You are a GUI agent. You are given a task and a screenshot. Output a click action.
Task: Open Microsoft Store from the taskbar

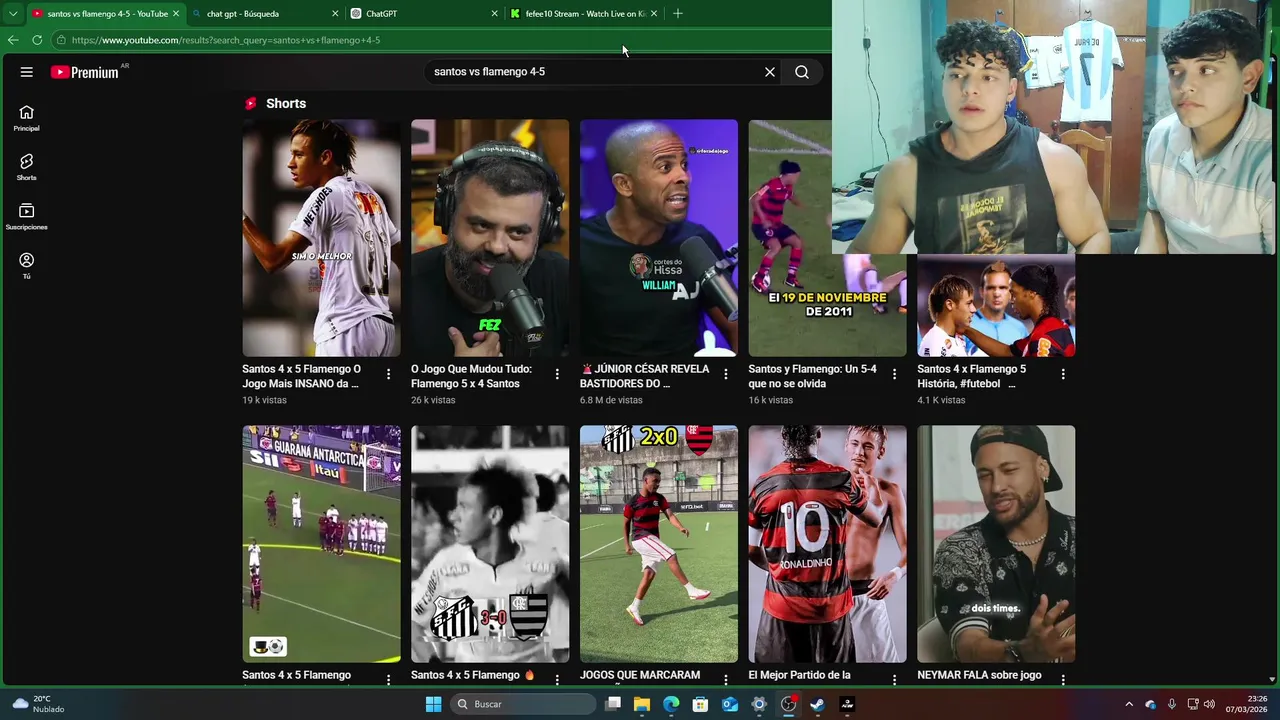(701, 704)
